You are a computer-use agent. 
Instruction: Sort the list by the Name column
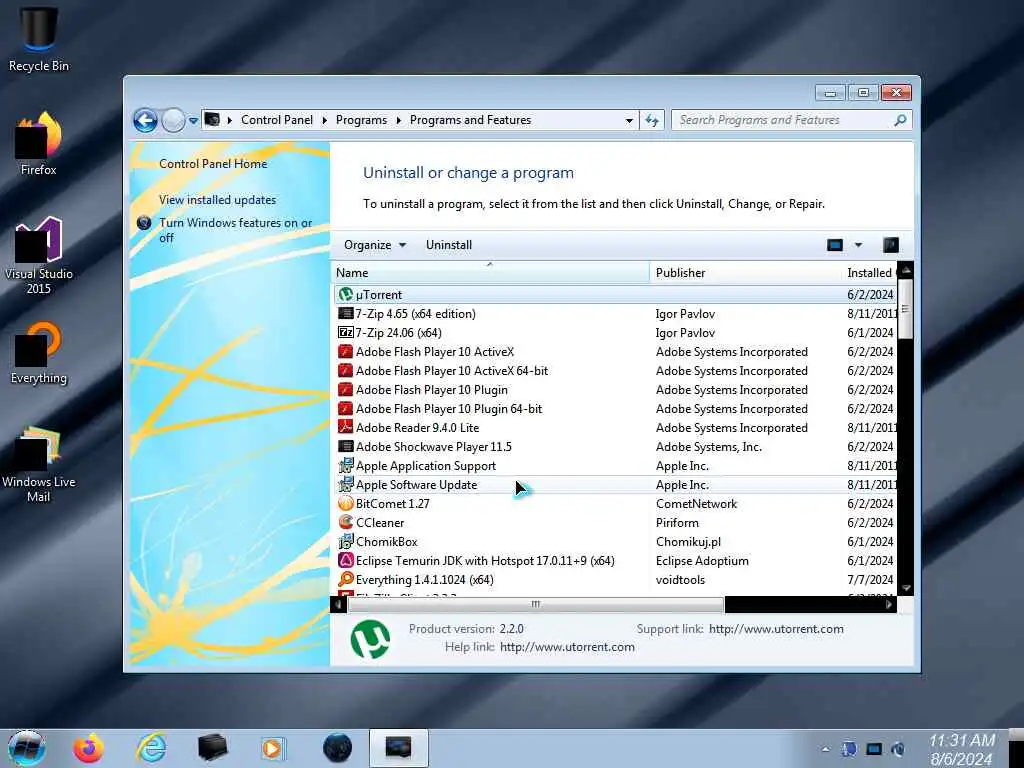[490, 272]
